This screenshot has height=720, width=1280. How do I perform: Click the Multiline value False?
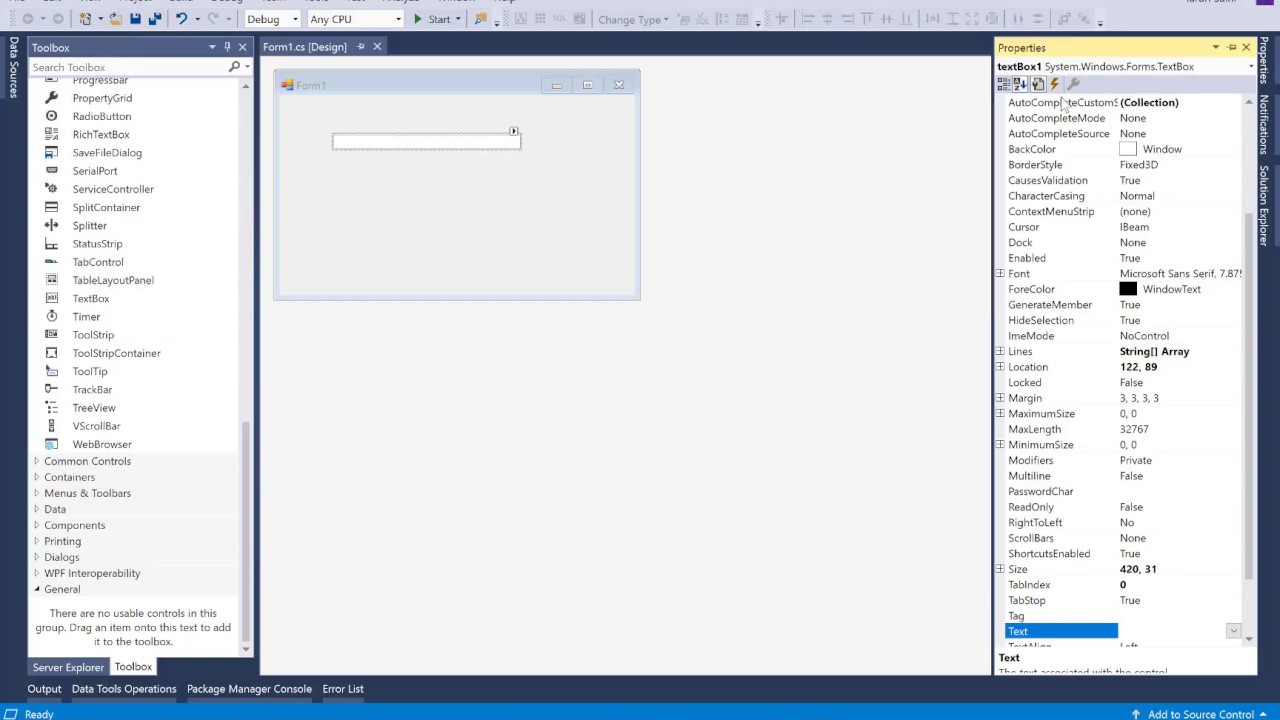[1131, 476]
